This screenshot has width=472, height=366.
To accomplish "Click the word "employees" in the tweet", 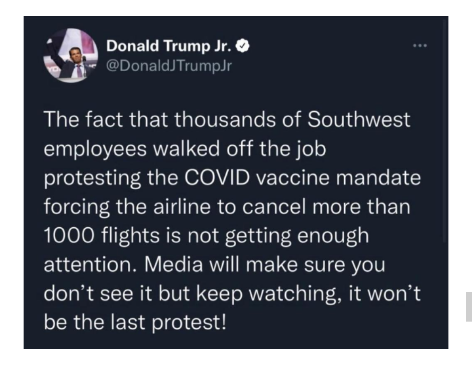I will coord(95,149).
